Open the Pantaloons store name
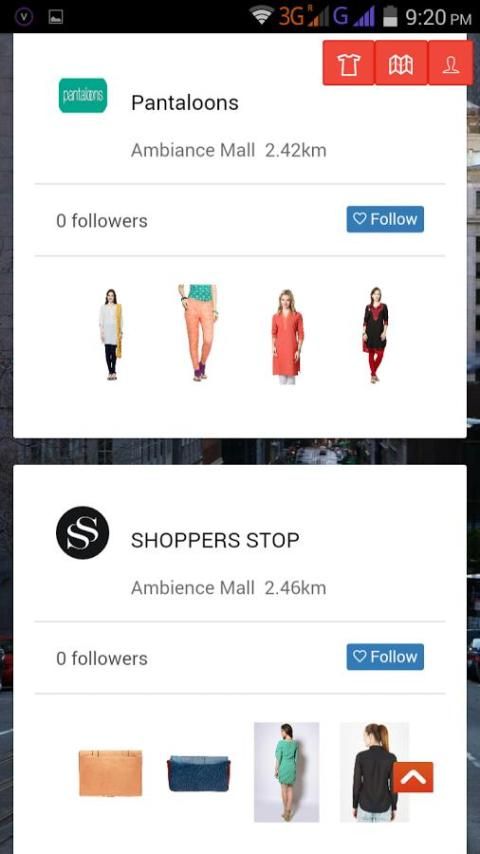Viewport: 480px width, 854px height. pos(185,102)
